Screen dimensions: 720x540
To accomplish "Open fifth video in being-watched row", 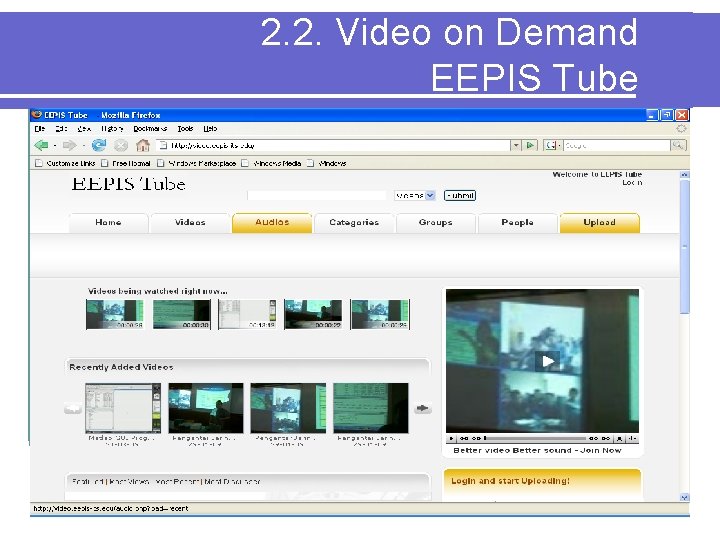I will tap(379, 315).
